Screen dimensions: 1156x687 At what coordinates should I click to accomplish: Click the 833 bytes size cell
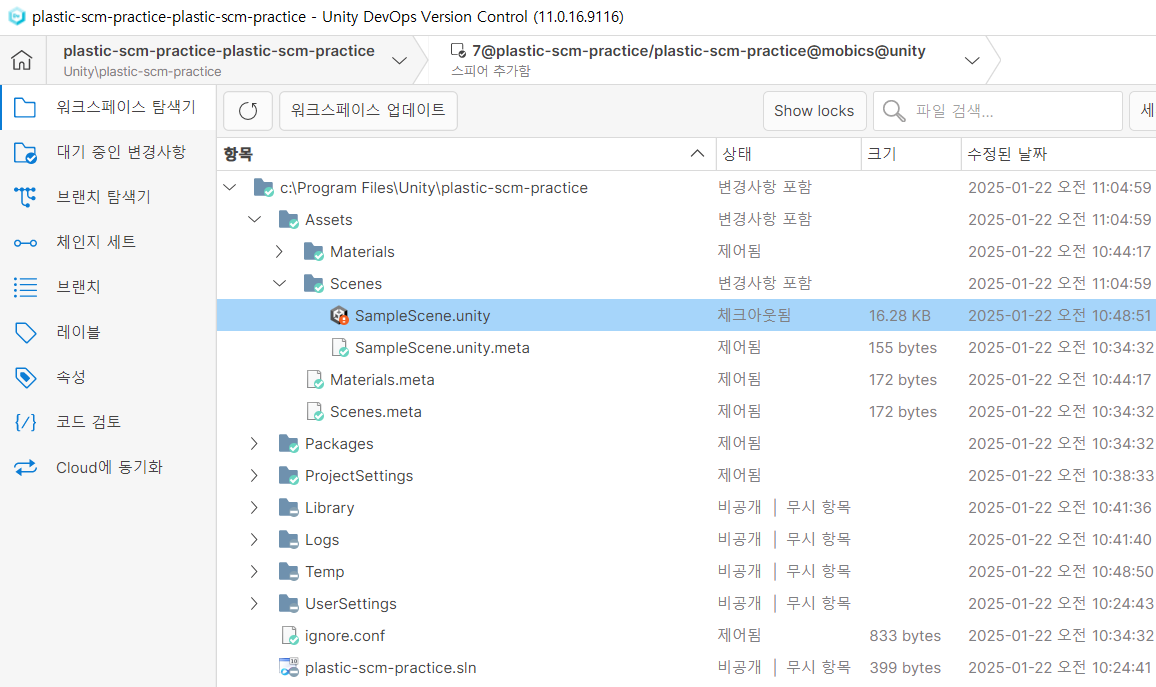click(905, 636)
